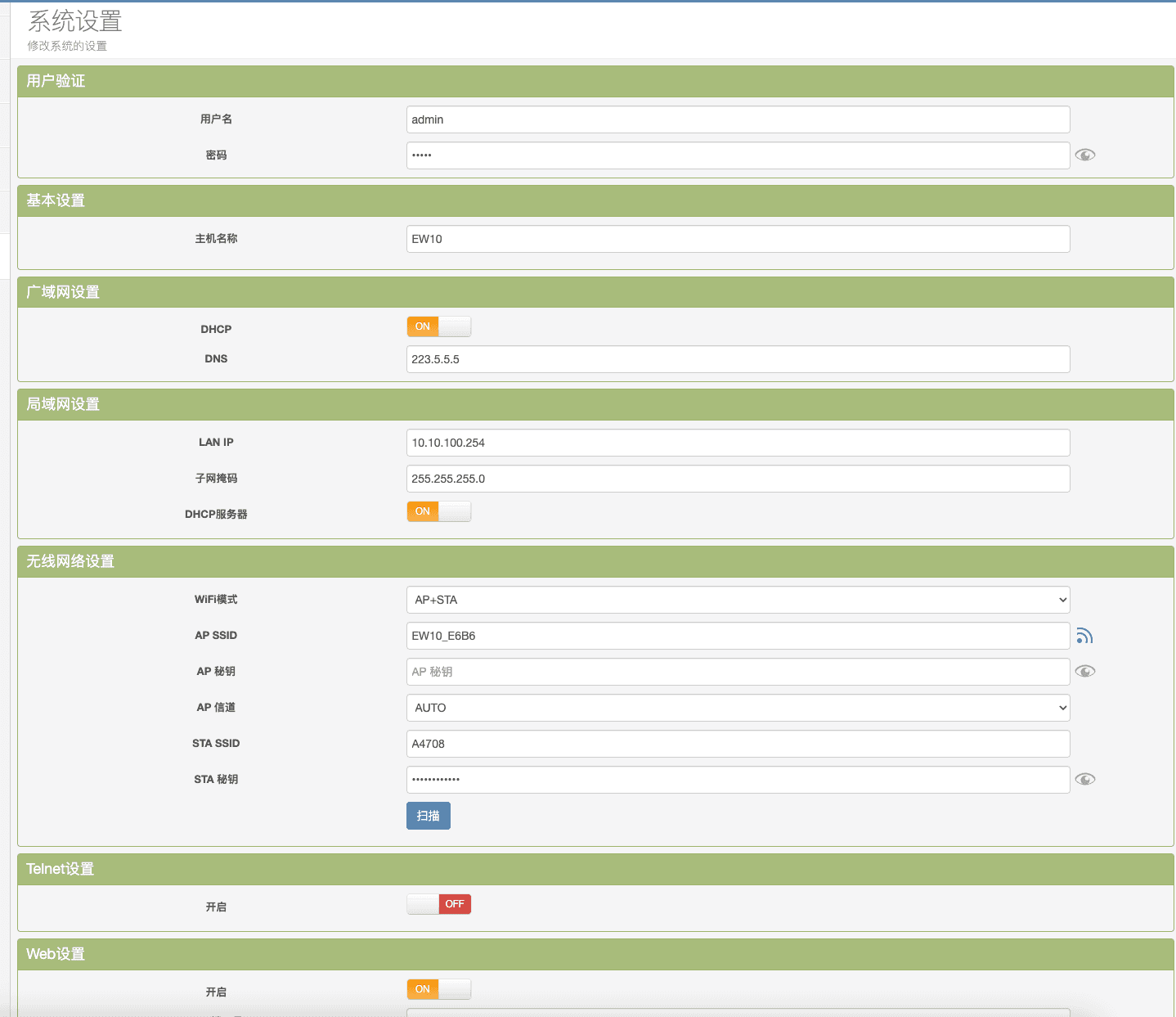Click the LAN IP address field
This screenshot has height=1017, width=1176.
click(x=738, y=443)
